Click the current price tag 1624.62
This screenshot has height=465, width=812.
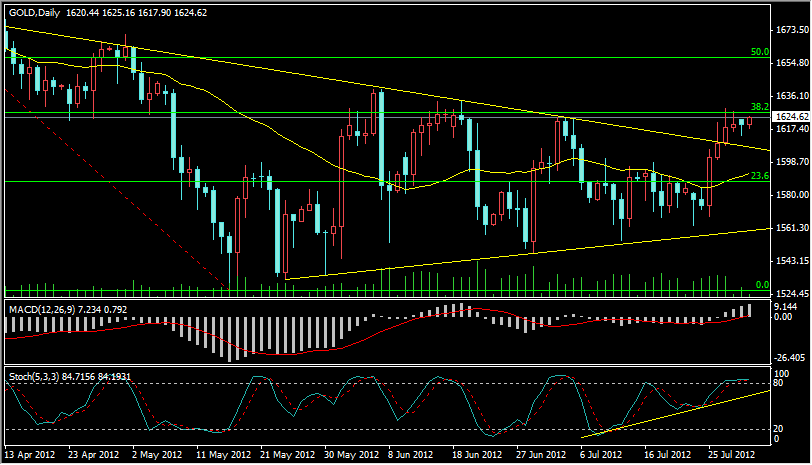coord(792,117)
